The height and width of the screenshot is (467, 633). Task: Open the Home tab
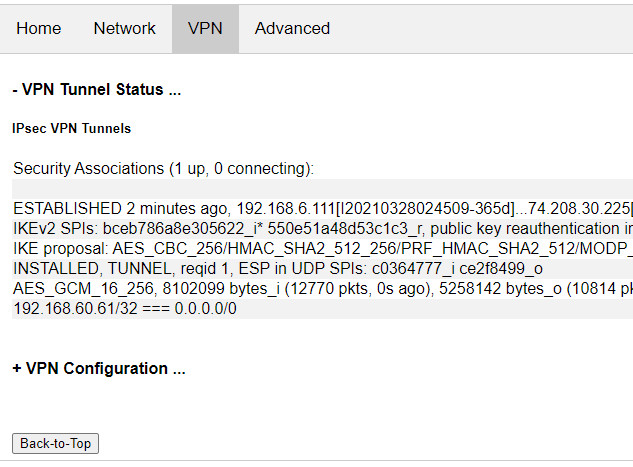pyautogui.click(x=39, y=29)
